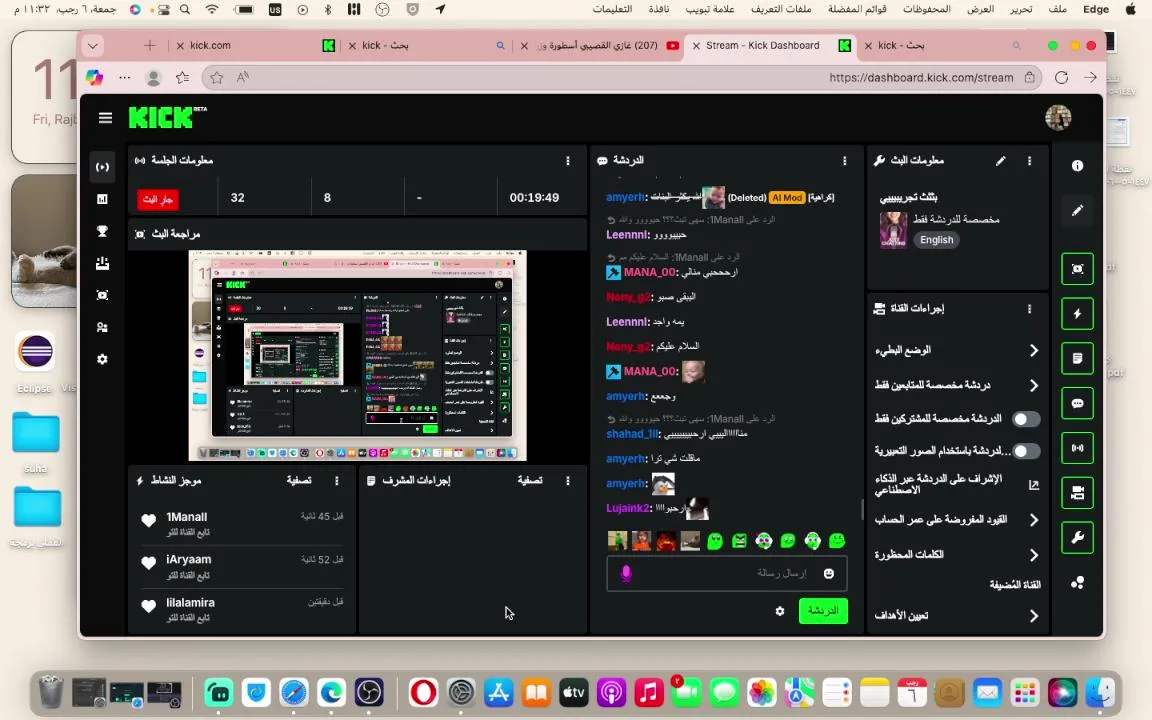Viewport: 1152px width, 720px height.
Task: Insert the angry green Kick emote
Action: (739, 541)
